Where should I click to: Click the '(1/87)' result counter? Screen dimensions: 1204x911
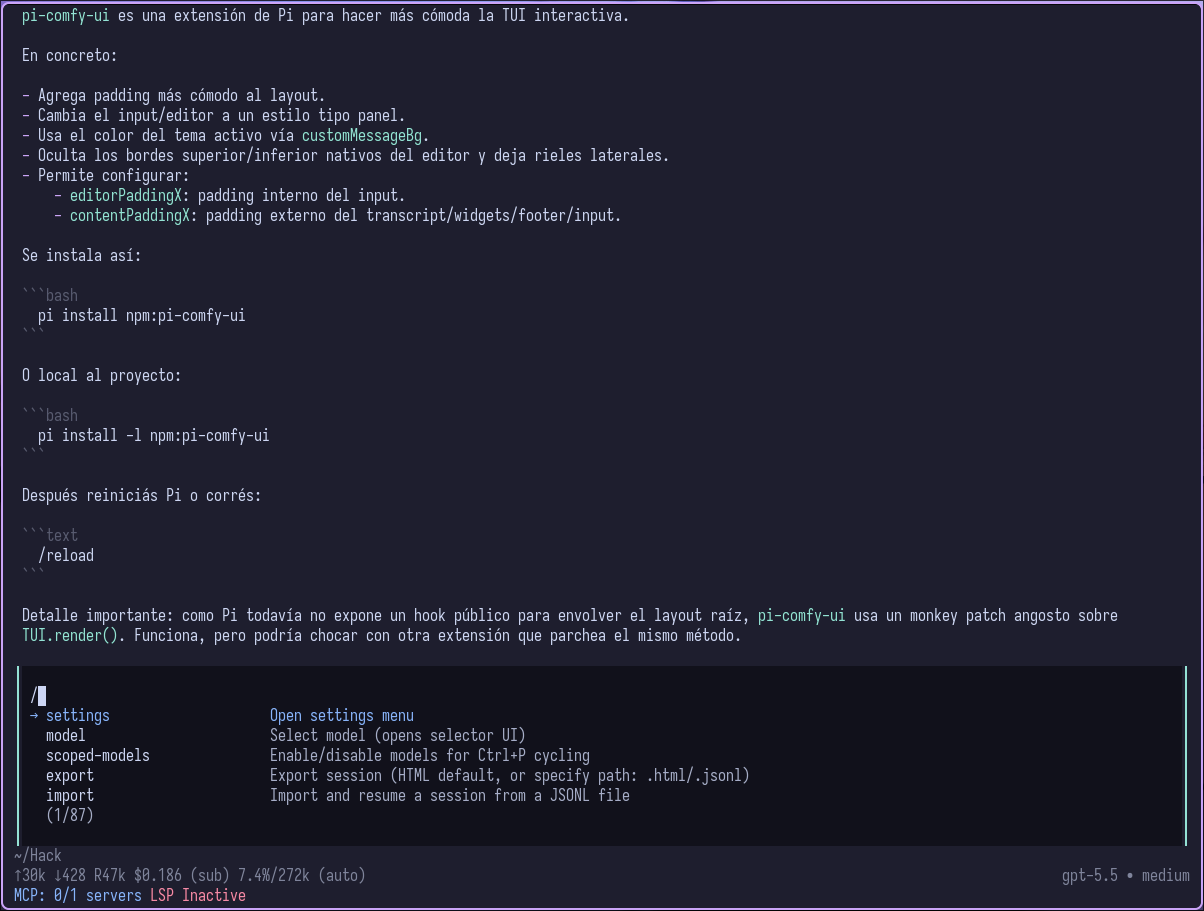coord(70,816)
